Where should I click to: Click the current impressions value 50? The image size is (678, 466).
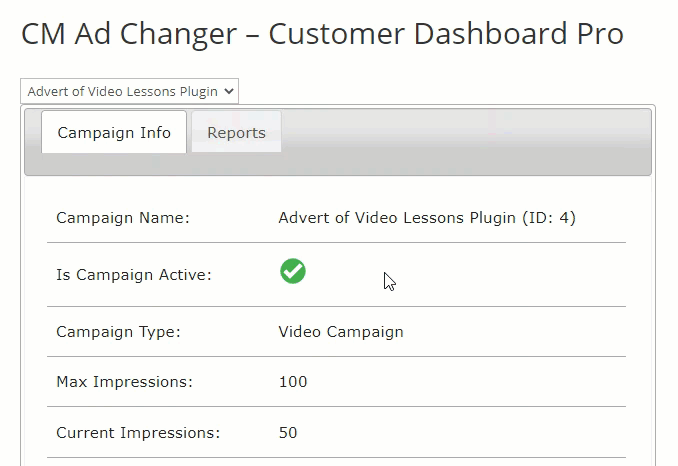point(288,432)
